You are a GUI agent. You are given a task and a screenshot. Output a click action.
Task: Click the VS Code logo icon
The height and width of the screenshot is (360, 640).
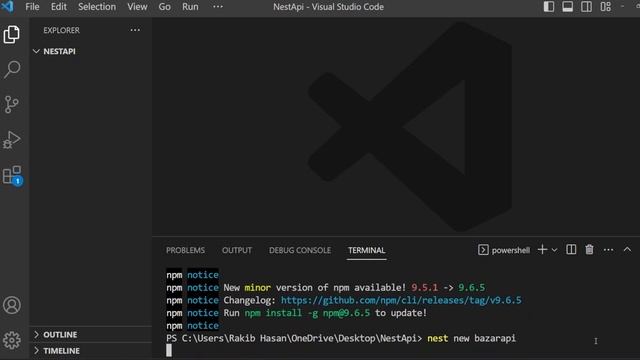(7, 7)
